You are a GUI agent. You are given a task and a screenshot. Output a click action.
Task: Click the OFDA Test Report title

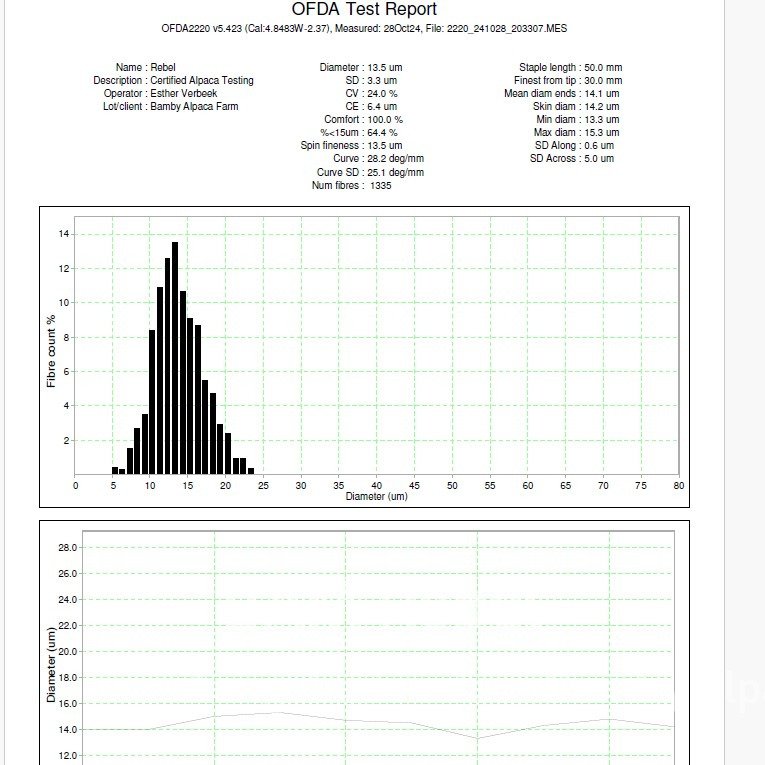pyautogui.click(x=364, y=9)
